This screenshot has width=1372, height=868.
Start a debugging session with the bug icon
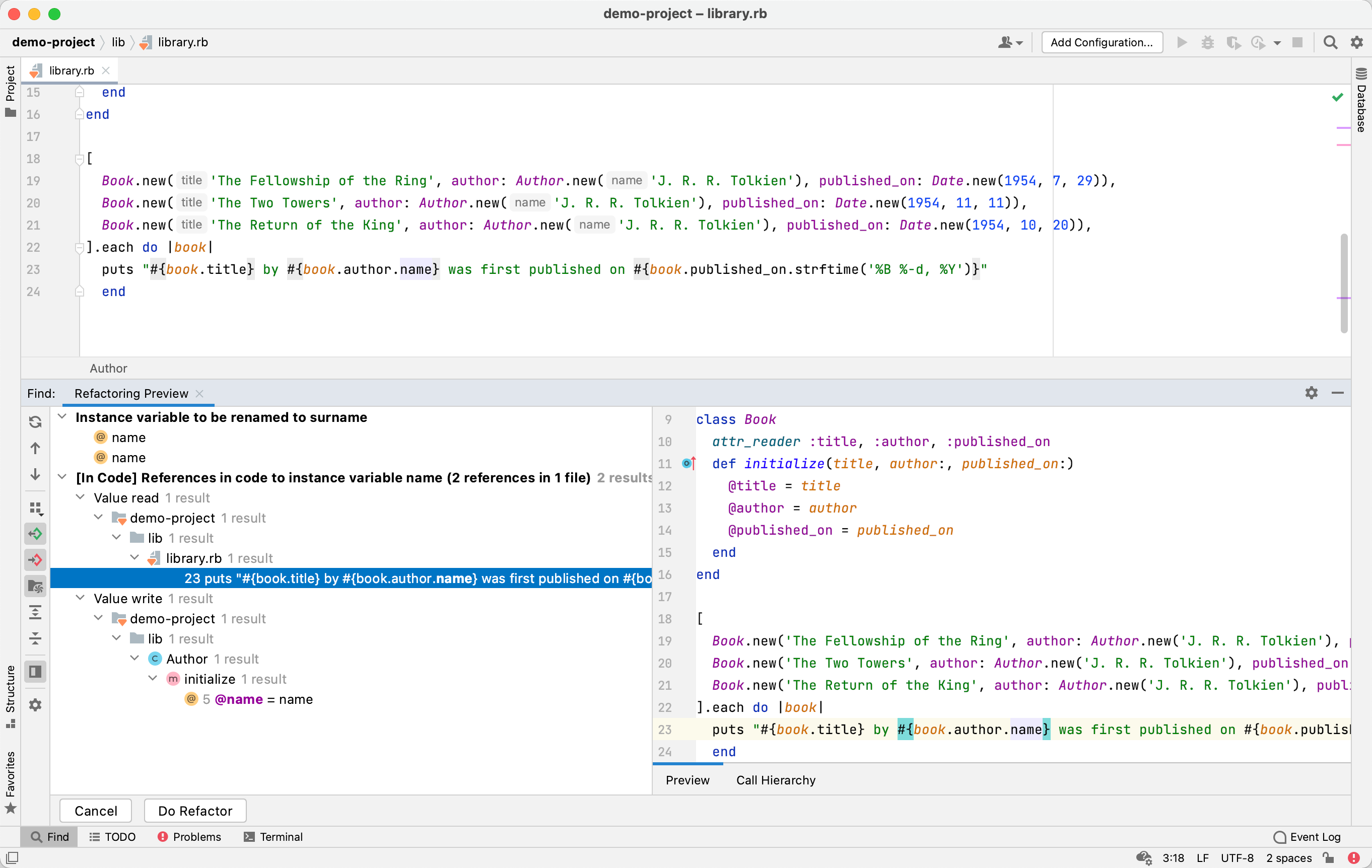(x=1207, y=42)
